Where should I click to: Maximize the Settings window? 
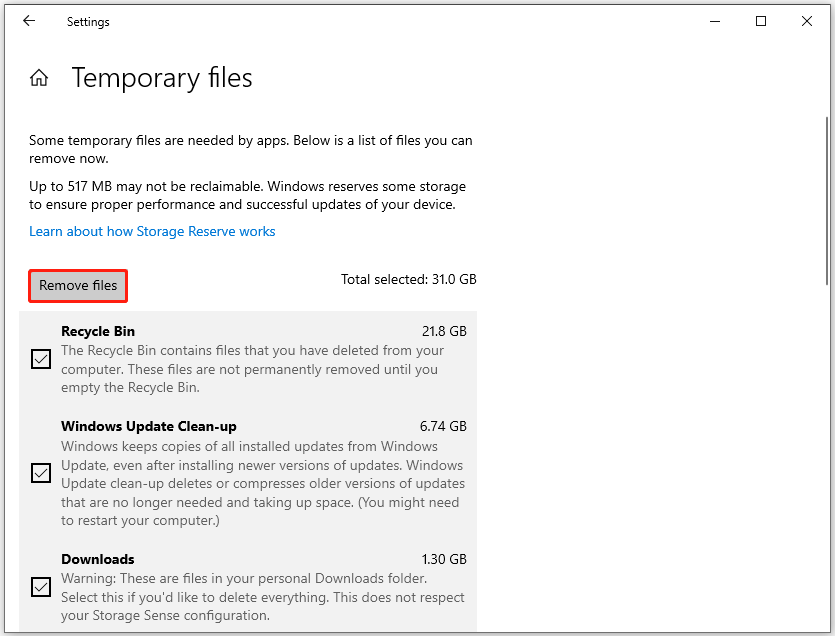click(760, 20)
